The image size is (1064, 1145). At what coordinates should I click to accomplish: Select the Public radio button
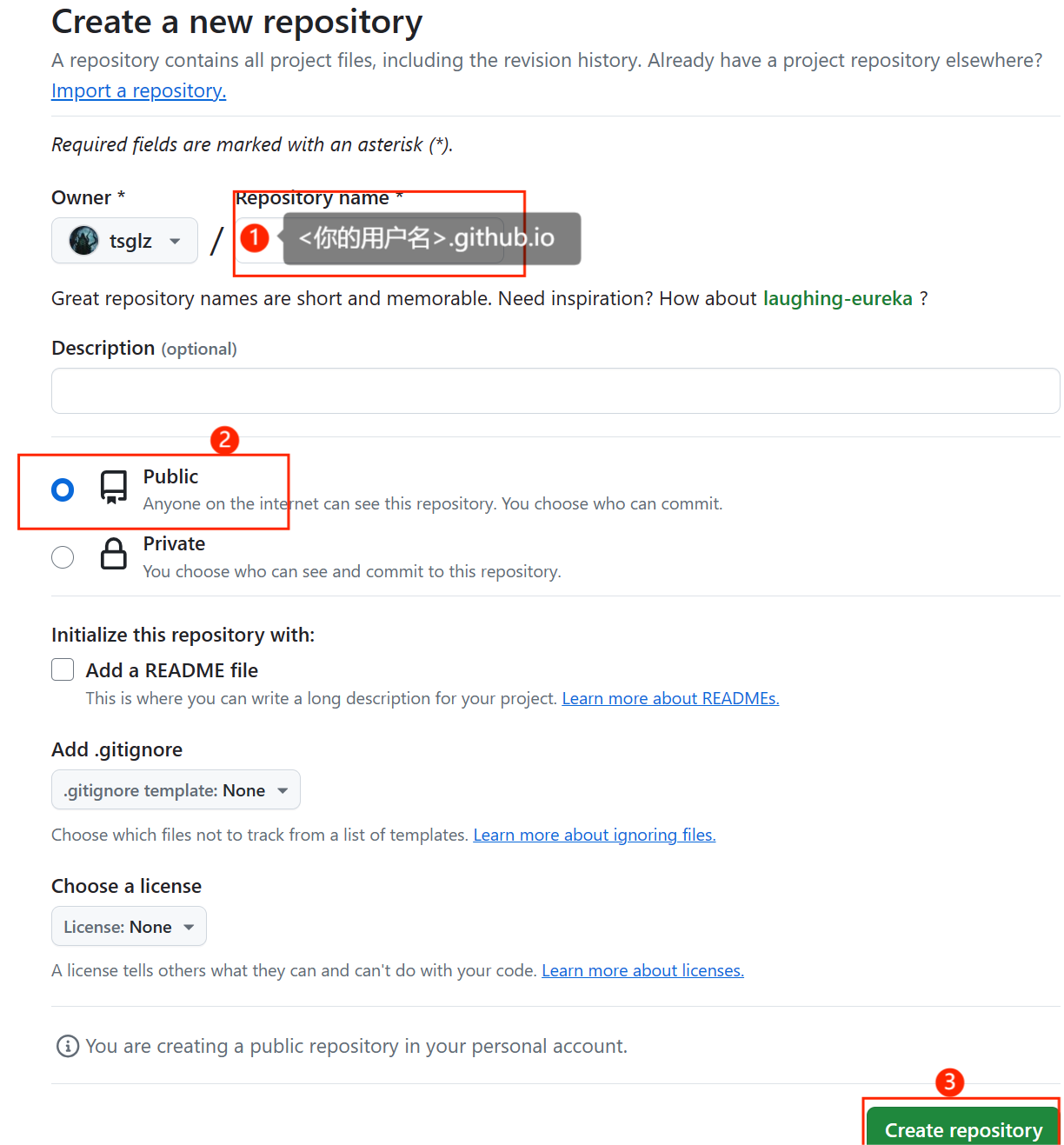[63, 490]
